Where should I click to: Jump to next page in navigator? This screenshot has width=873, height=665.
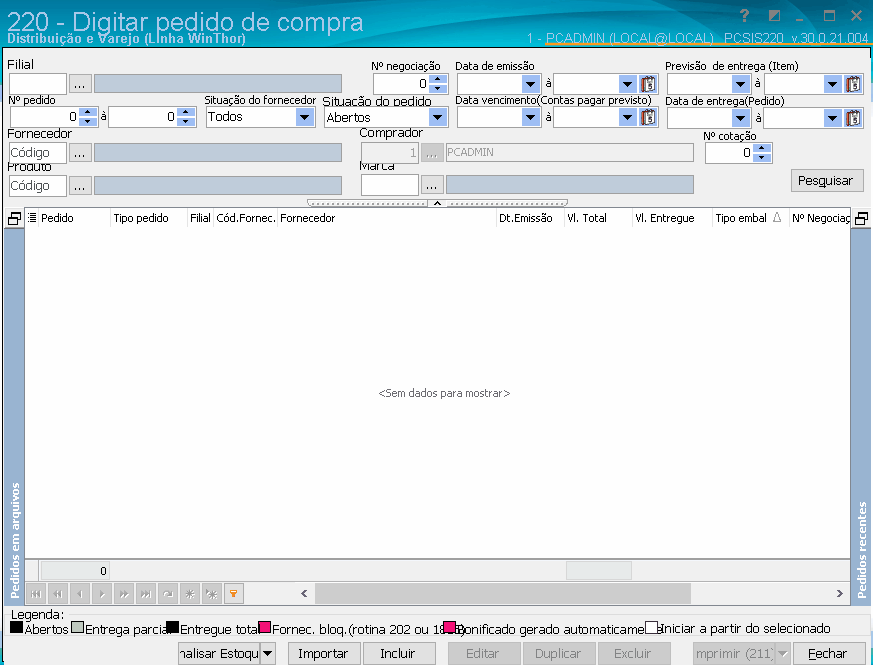click(124, 594)
